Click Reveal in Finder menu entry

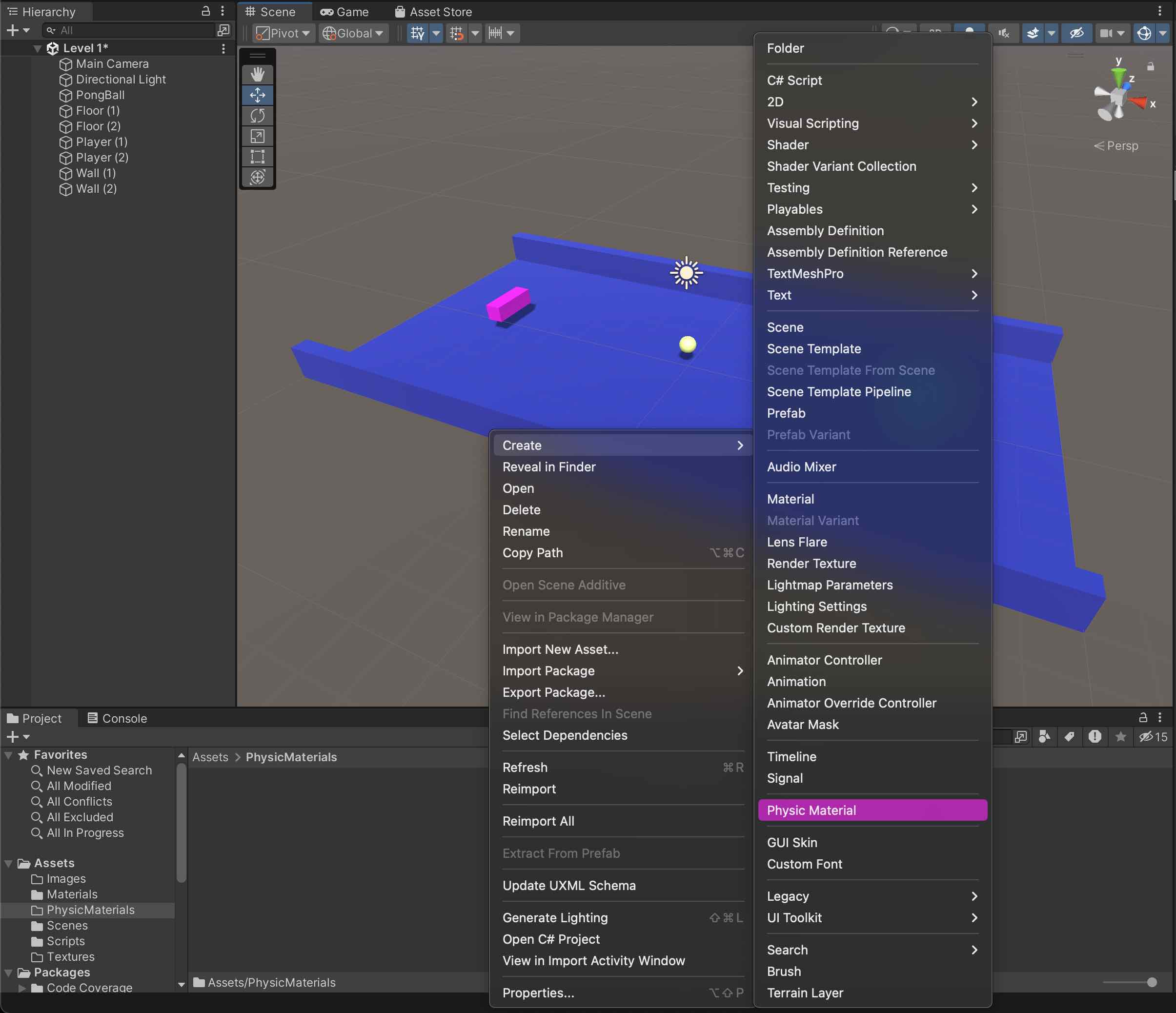pos(549,466)
